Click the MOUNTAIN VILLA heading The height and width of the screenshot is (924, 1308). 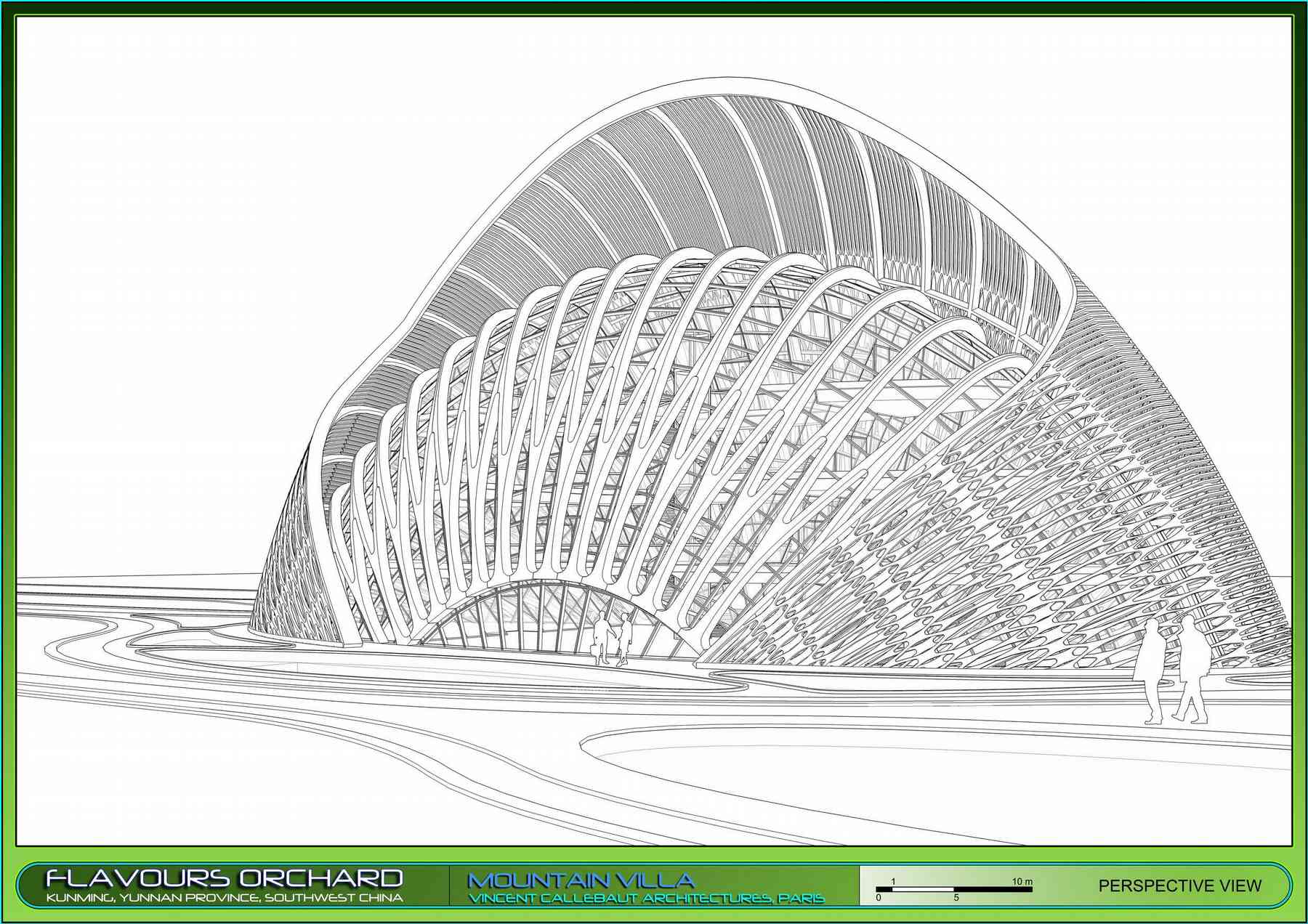tap(581, 880)
